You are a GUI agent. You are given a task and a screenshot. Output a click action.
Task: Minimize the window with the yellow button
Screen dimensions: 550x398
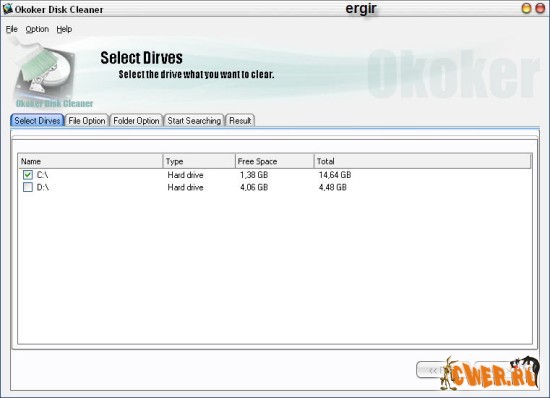(526, 8)
